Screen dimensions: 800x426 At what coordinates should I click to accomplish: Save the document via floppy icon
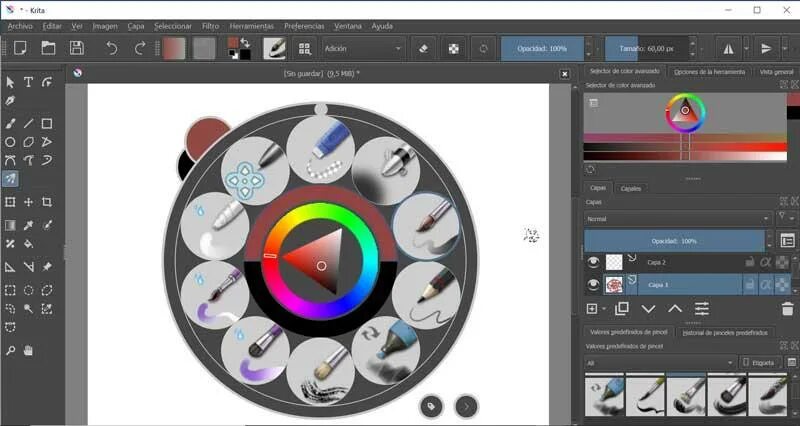[x=77, y=48]
